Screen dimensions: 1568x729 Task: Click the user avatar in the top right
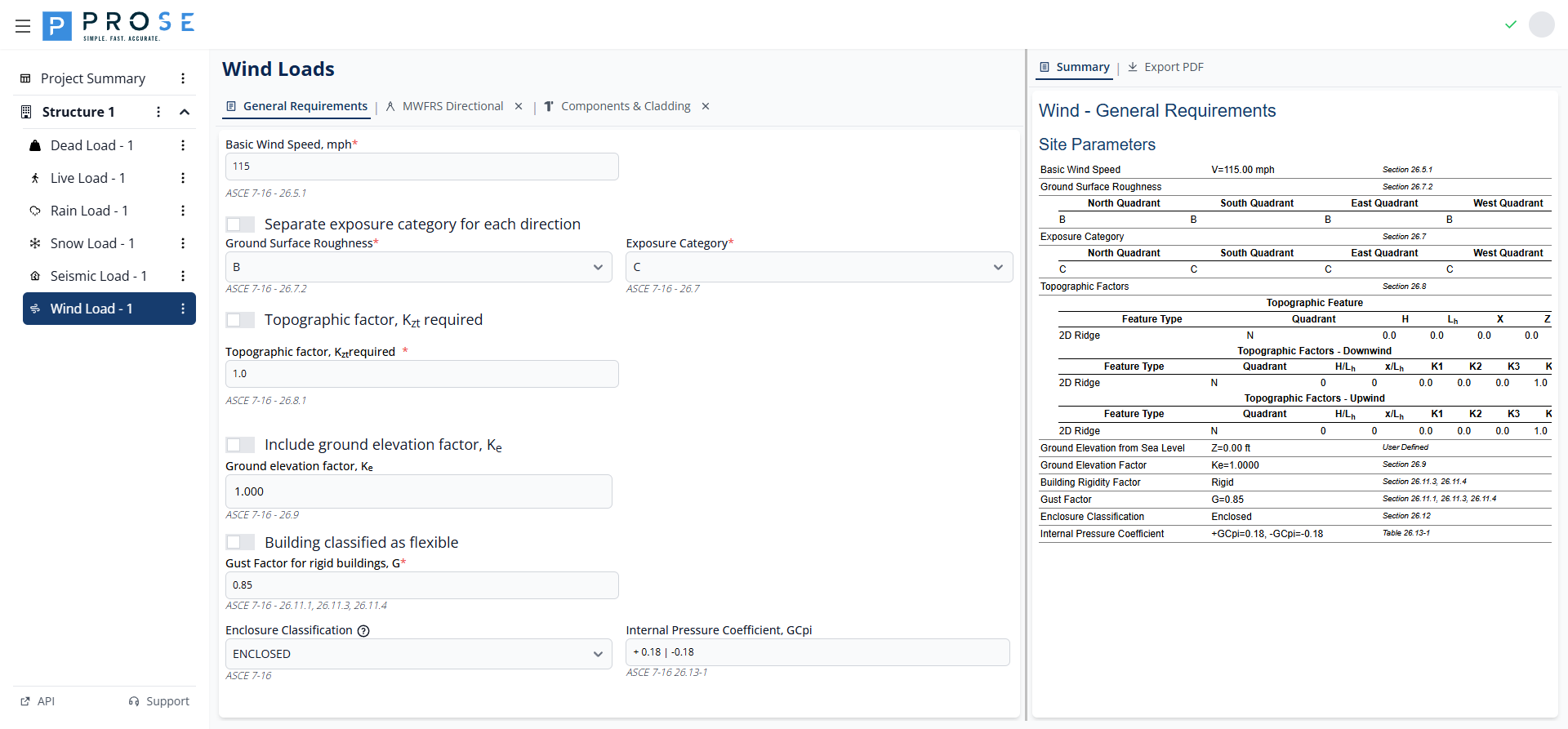1541,24
